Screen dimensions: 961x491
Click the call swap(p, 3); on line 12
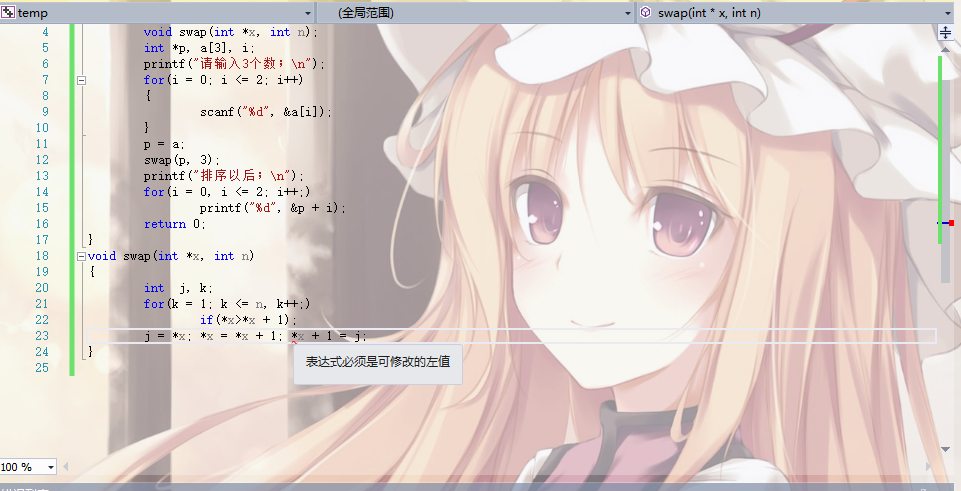pos(182,160)
